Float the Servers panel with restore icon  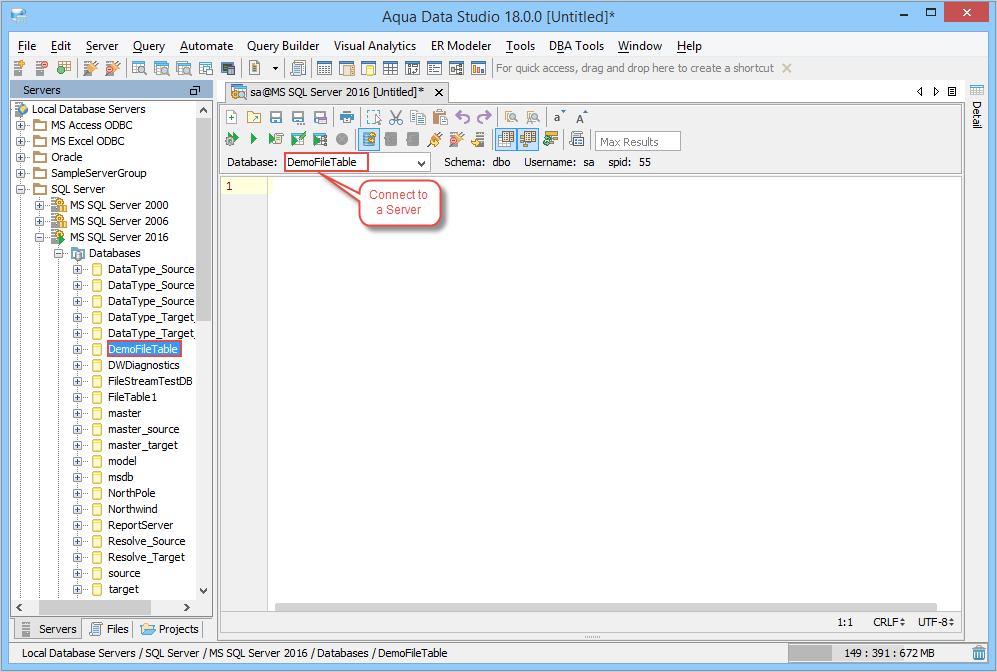195,91
